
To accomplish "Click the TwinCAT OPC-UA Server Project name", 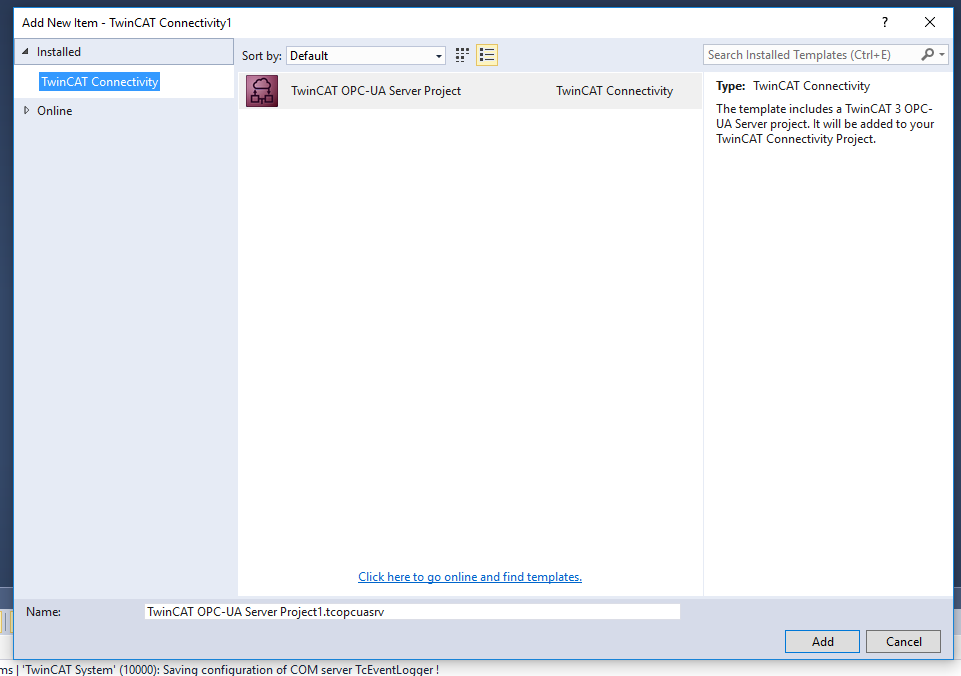I will tap(376, 91).
